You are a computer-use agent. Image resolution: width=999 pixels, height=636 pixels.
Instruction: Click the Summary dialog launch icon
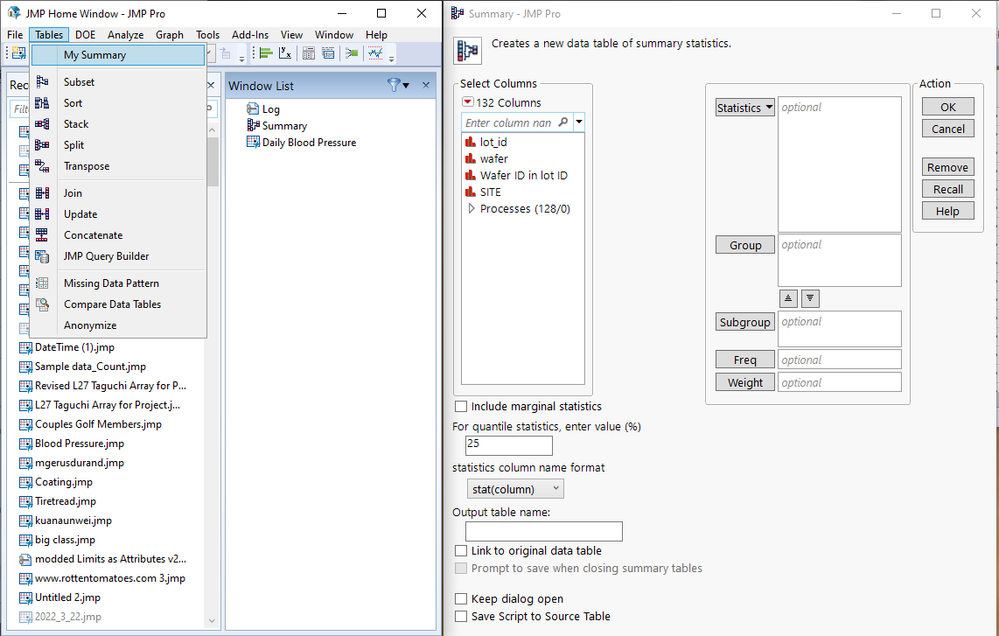coord(468,50)
